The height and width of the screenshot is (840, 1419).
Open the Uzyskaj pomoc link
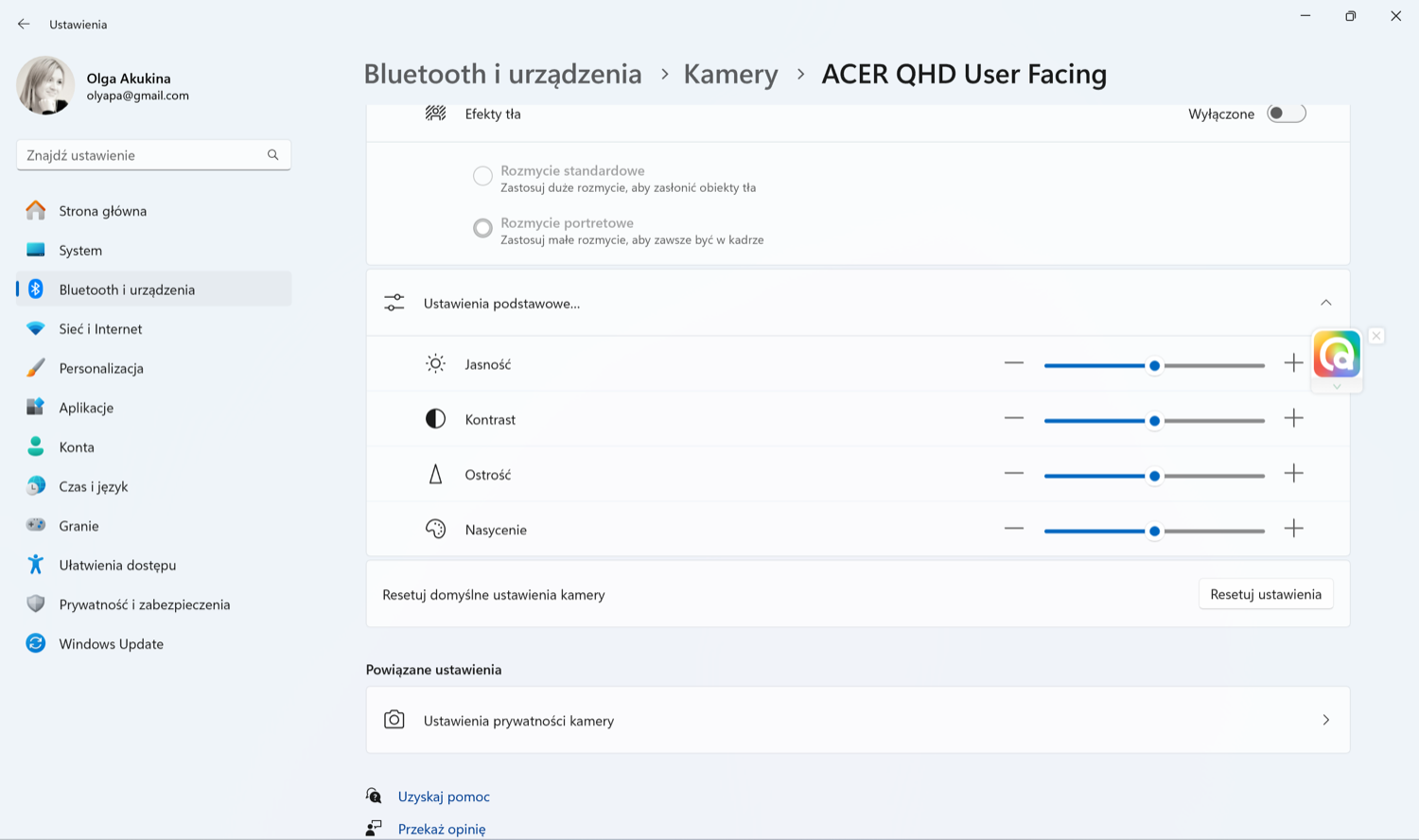tap(444, 796)
